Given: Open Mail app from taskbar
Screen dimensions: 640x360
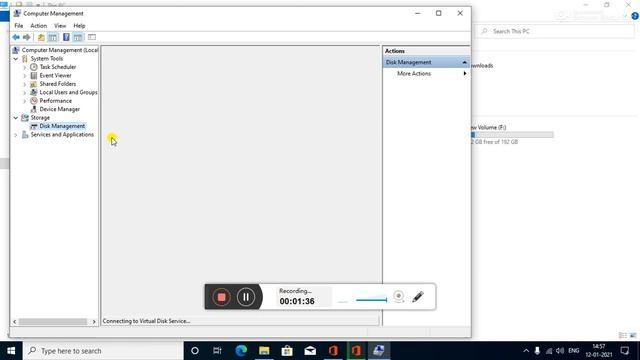Looking at the screenshot, I should 310,351.
